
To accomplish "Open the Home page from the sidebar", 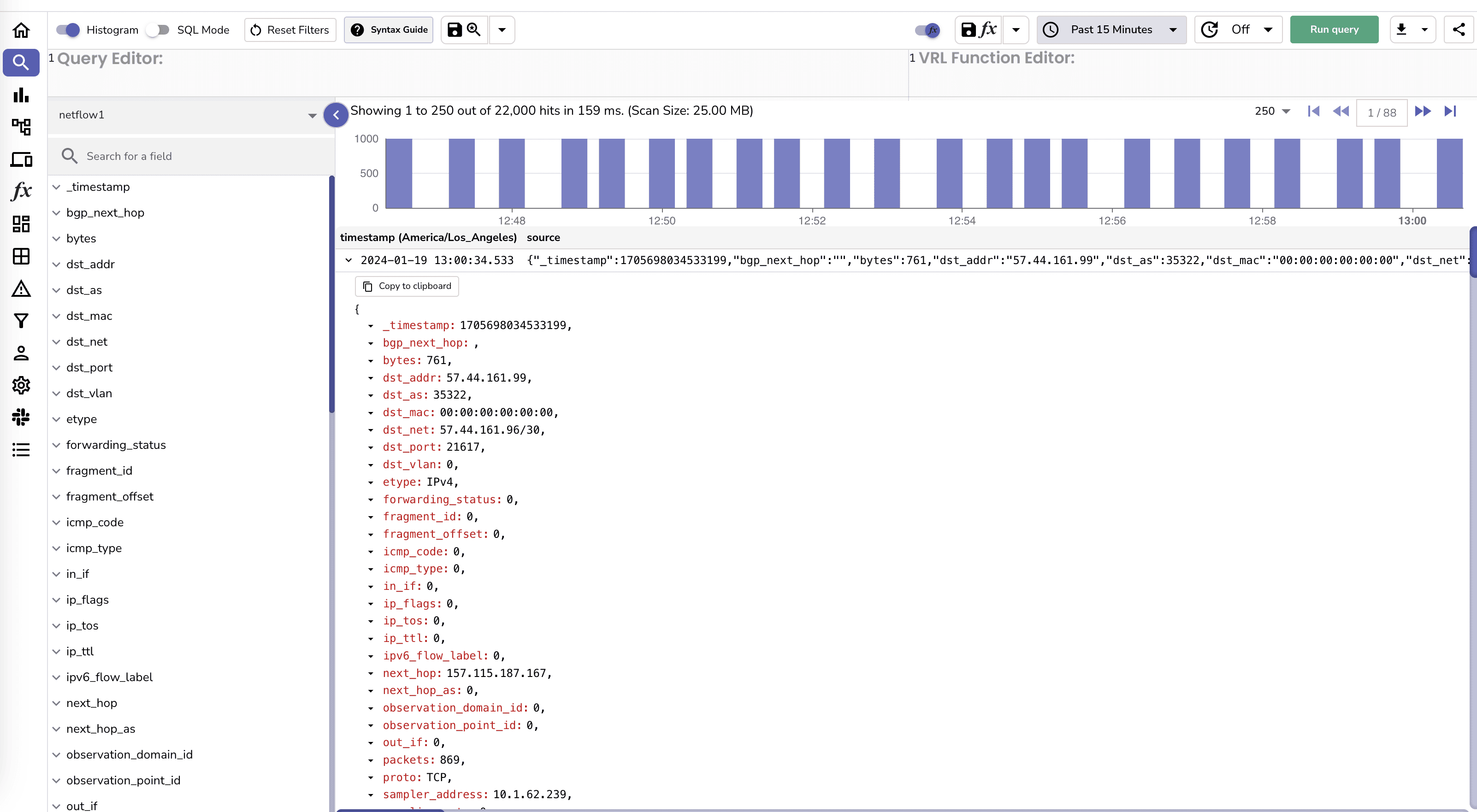I will click(x=21, y=30).
